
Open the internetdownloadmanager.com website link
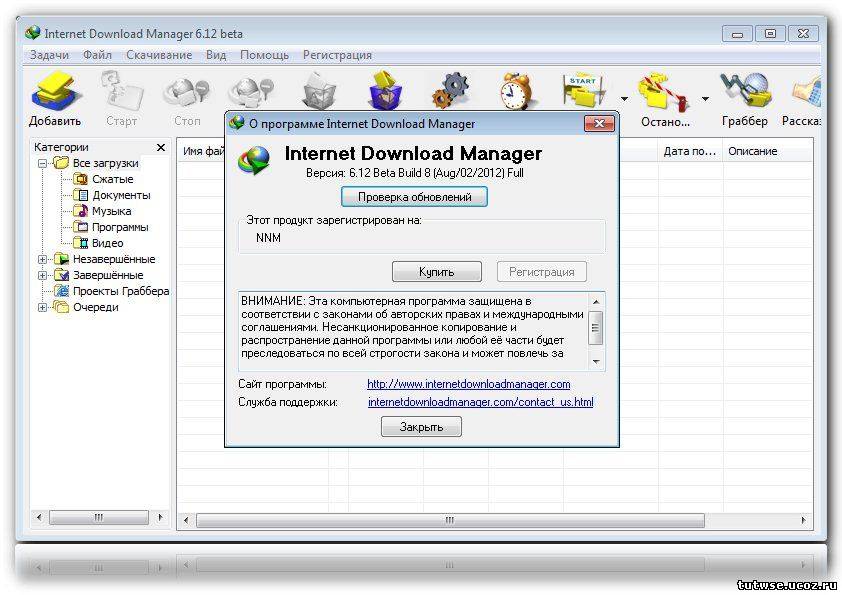pyautogui.click(x=468, y=384)
